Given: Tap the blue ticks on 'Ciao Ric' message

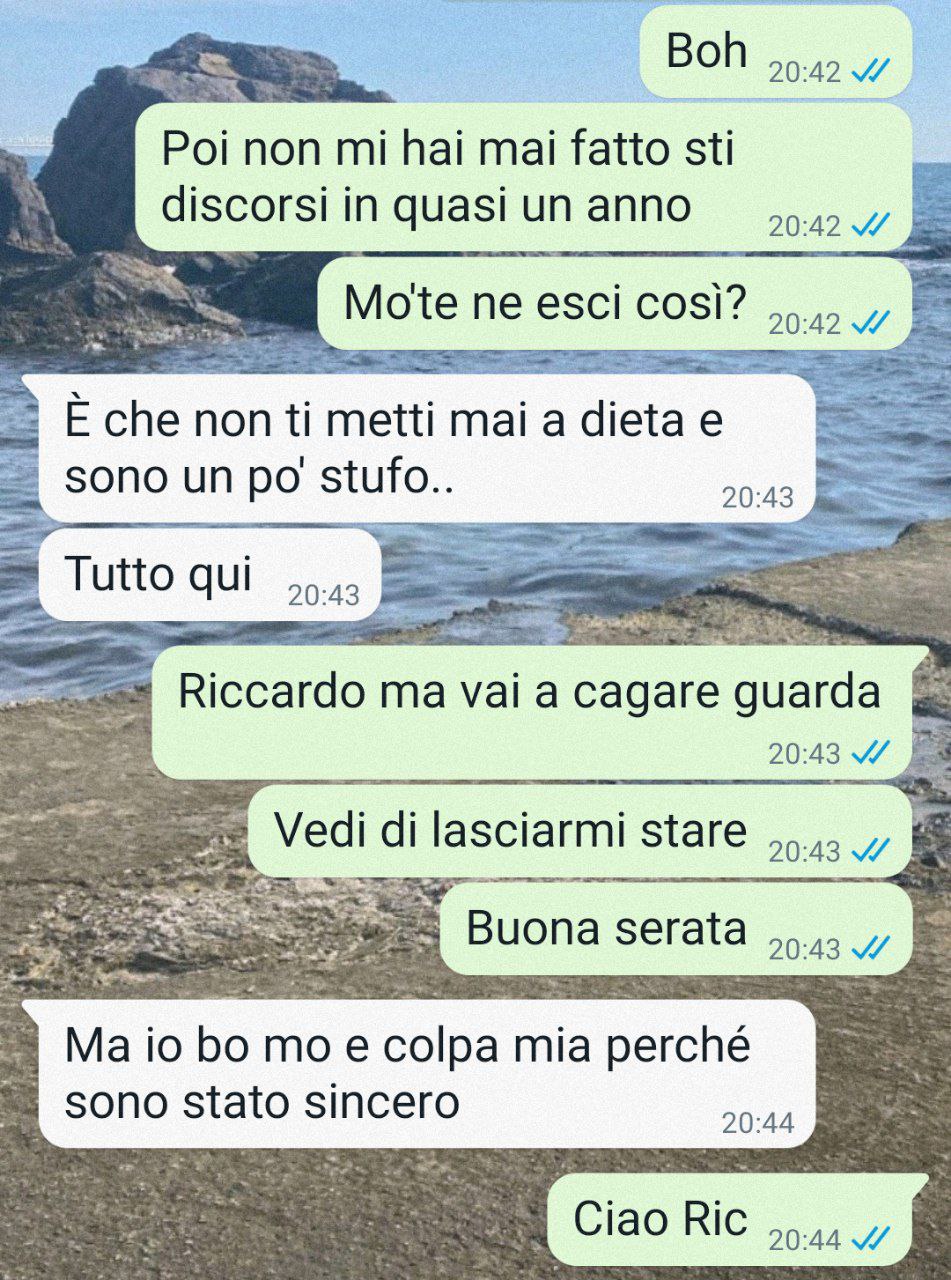Looking at the screenshot, I should coord(869,1240).
